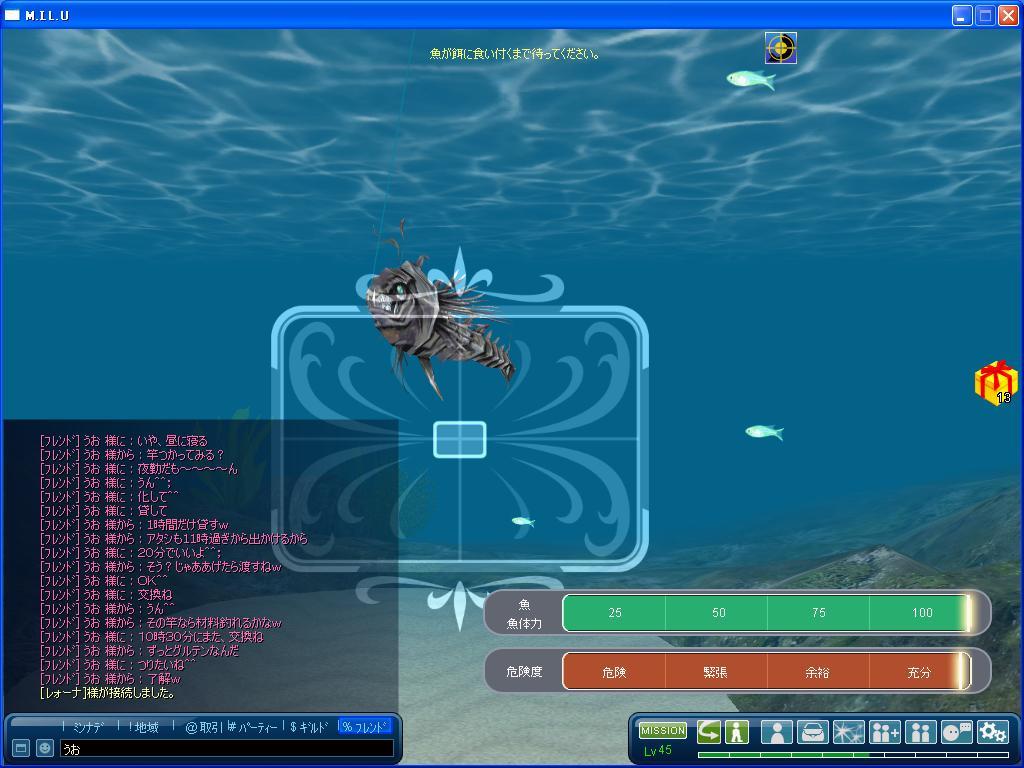Switch to the $ギルド chat tab

tap(309, 727)
